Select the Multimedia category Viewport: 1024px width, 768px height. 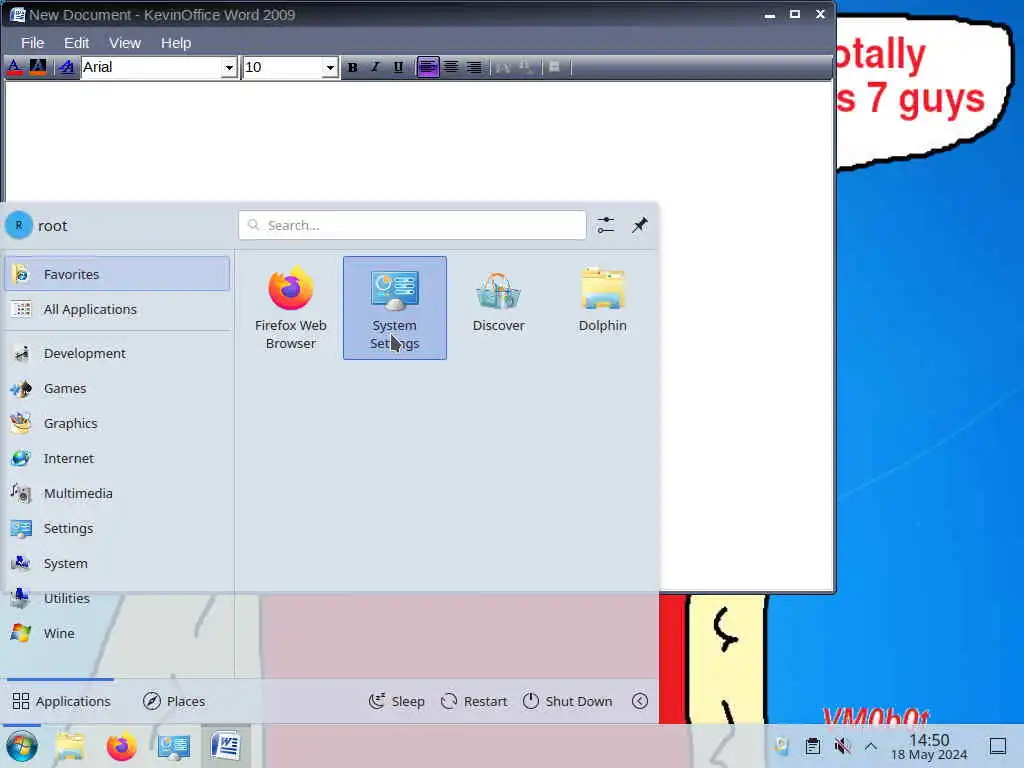[118, 494]
